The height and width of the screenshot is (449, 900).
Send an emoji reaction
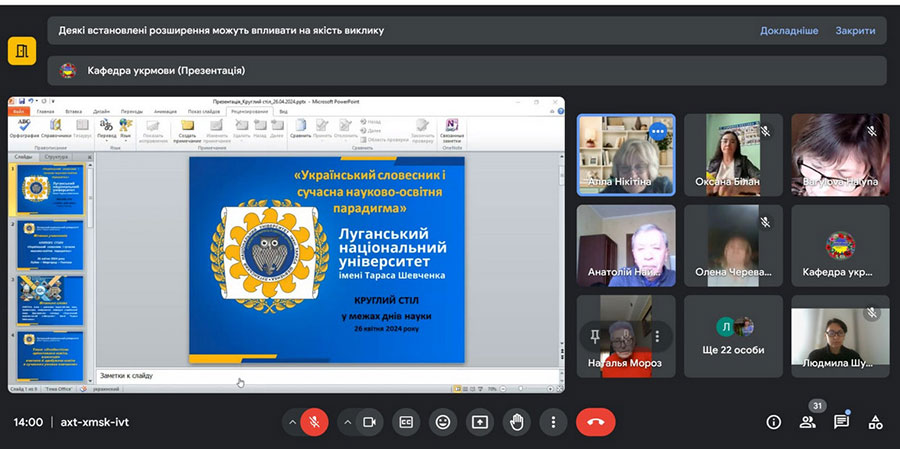[442, 422]
